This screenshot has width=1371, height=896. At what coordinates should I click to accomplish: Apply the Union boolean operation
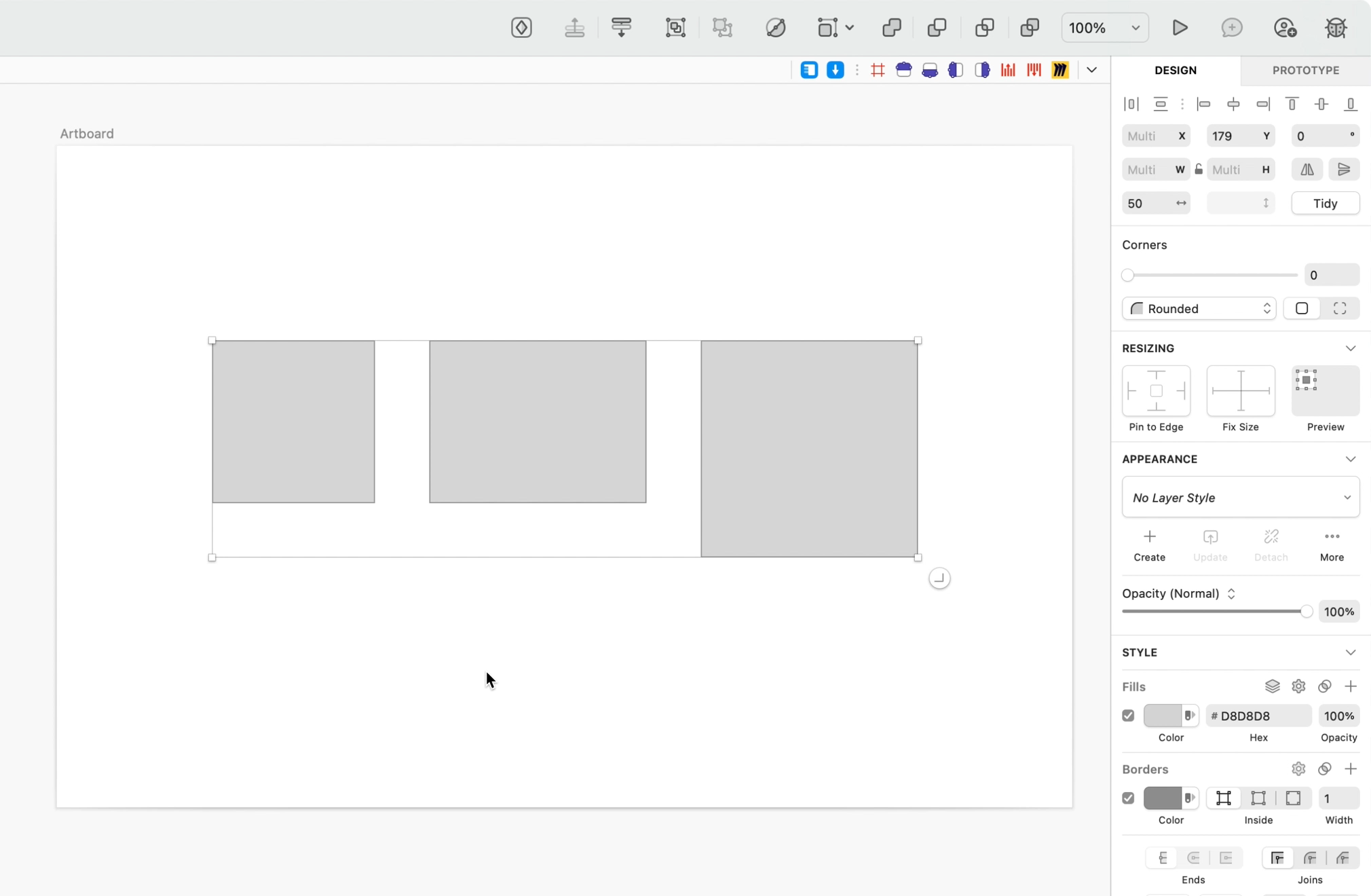click(x=891, y=27)
